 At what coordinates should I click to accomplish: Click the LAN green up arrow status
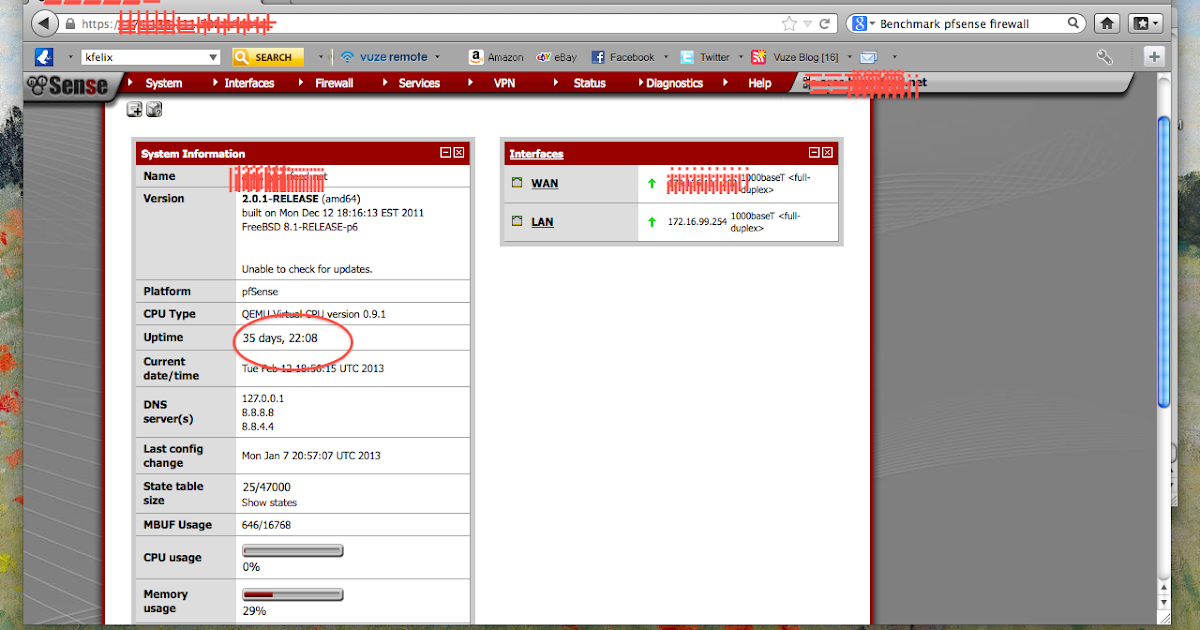click(x=652, y=221)
